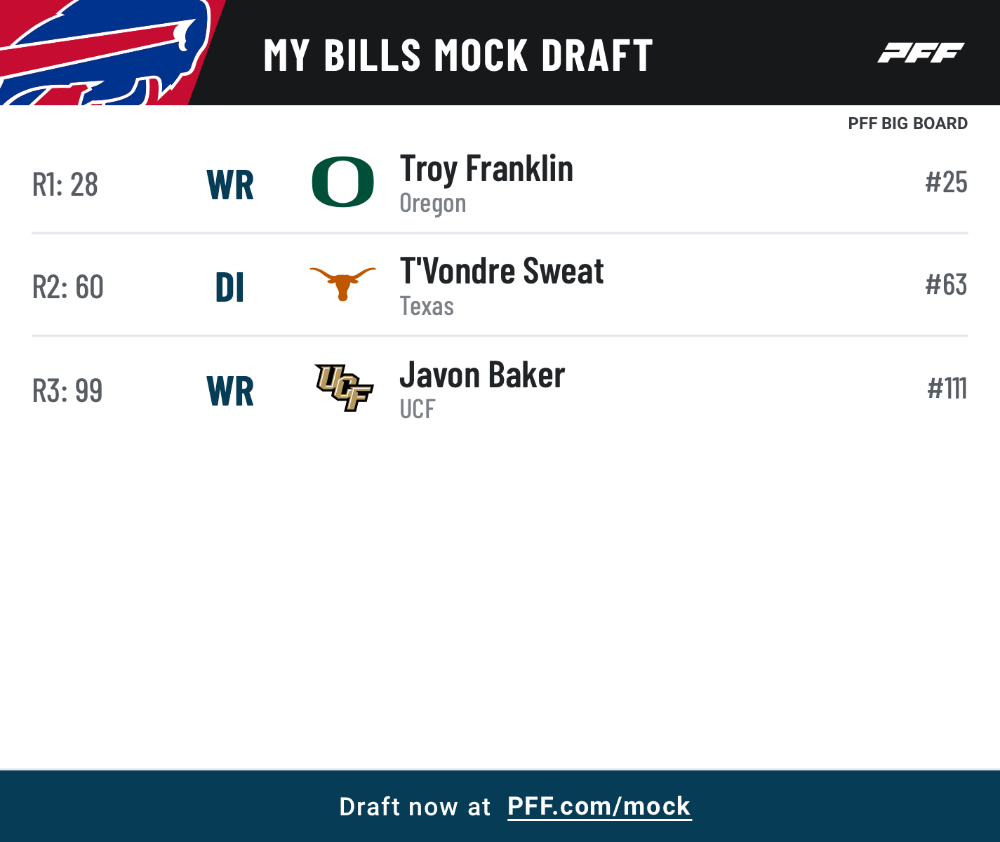Click the MY BILLS MOCK DRAFT title
This screenshot has width=1000, height=842.
(x=458, y=55)
